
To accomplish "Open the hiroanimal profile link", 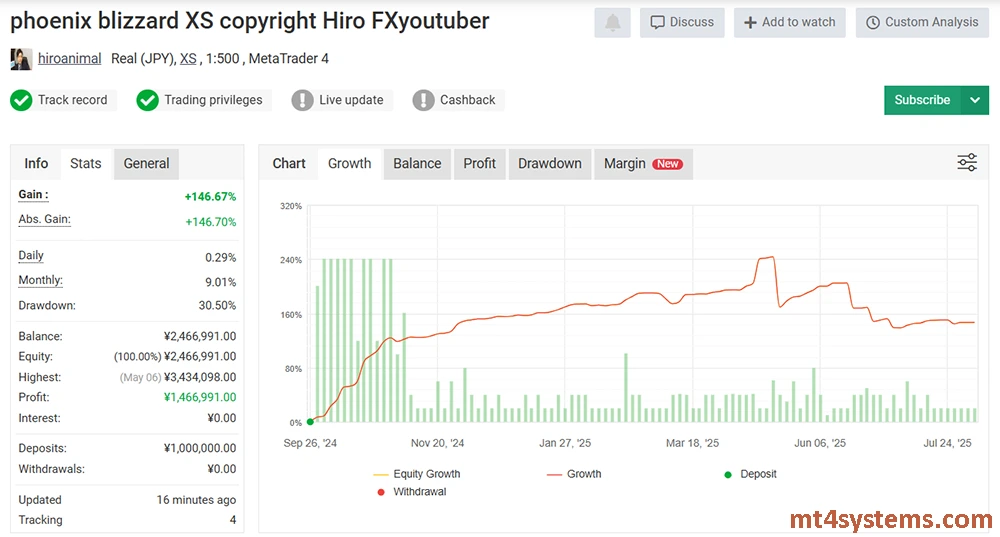I will click(x=69, y=59).
